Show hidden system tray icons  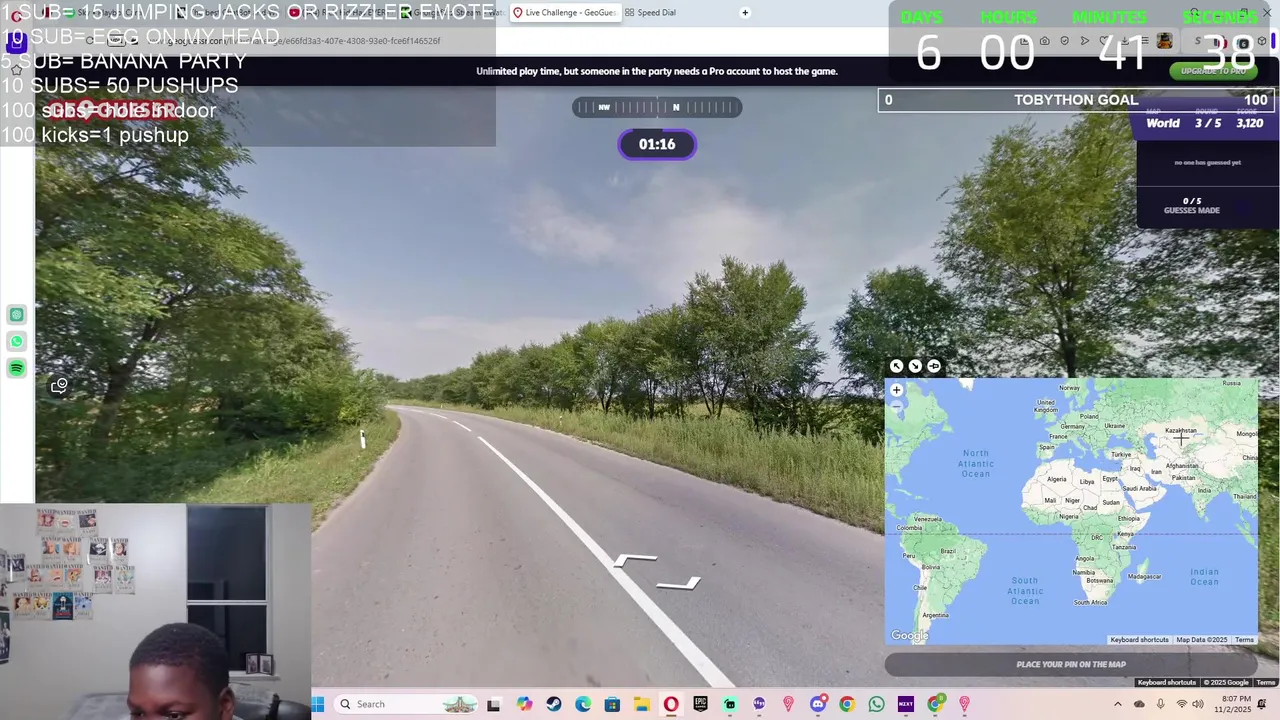[x=1118, y=705]
